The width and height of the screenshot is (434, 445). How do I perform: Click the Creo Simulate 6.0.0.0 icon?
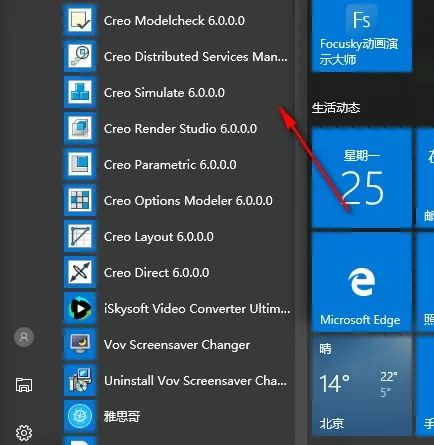coord(80,92)
